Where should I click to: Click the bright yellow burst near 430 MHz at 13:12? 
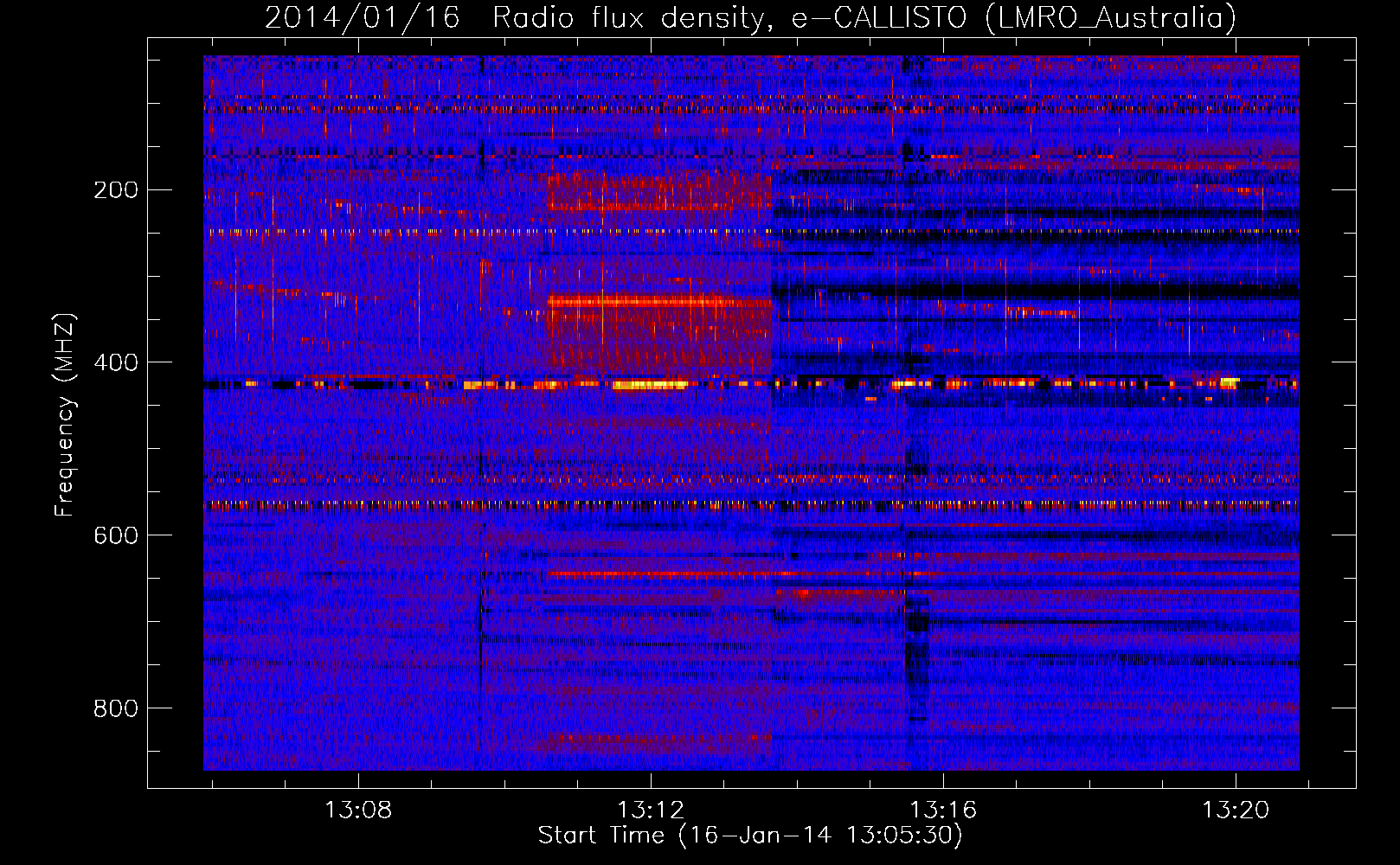click(x=651, y=385)
